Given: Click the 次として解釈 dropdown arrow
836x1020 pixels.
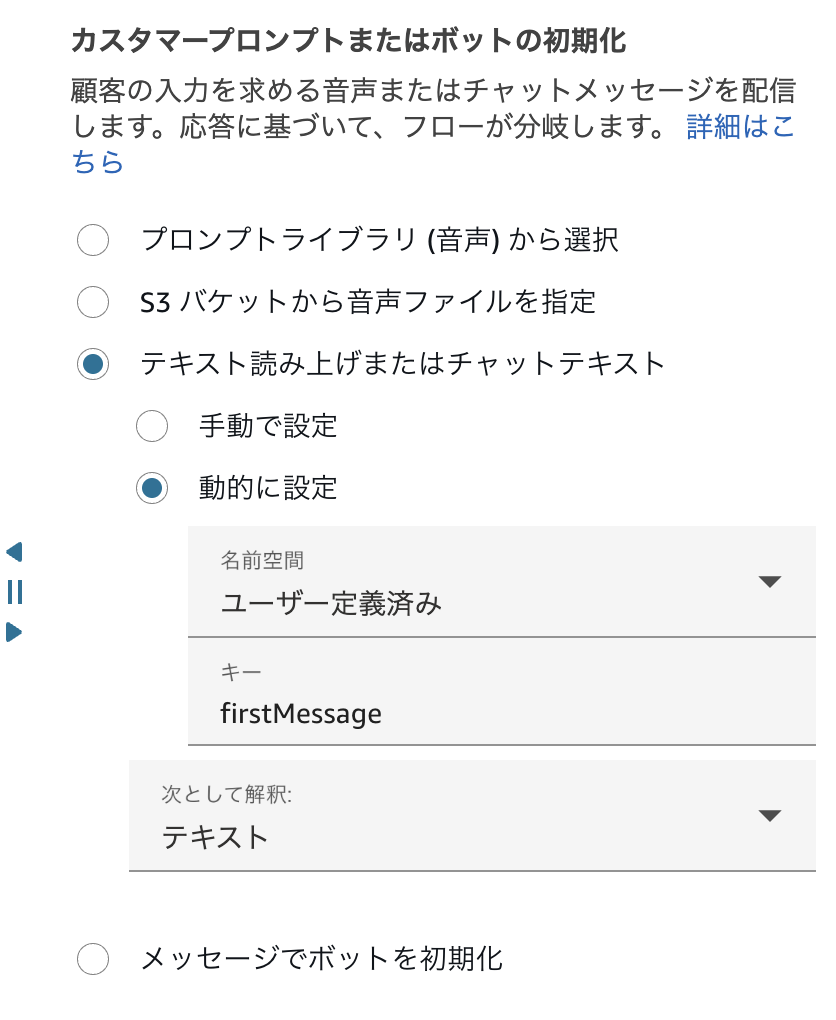Looking at the screenshot, I should point(769,815).
